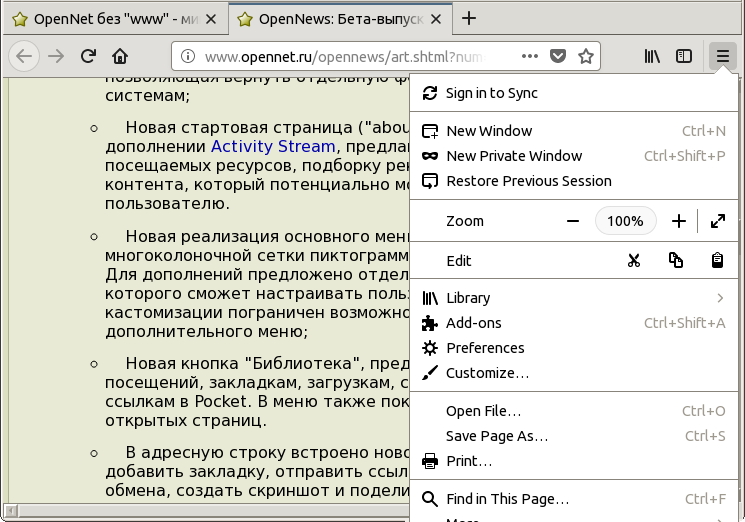This screenshot has height=522, width=745.
Task: Bookmark this page with star icon
Action: 586,56
